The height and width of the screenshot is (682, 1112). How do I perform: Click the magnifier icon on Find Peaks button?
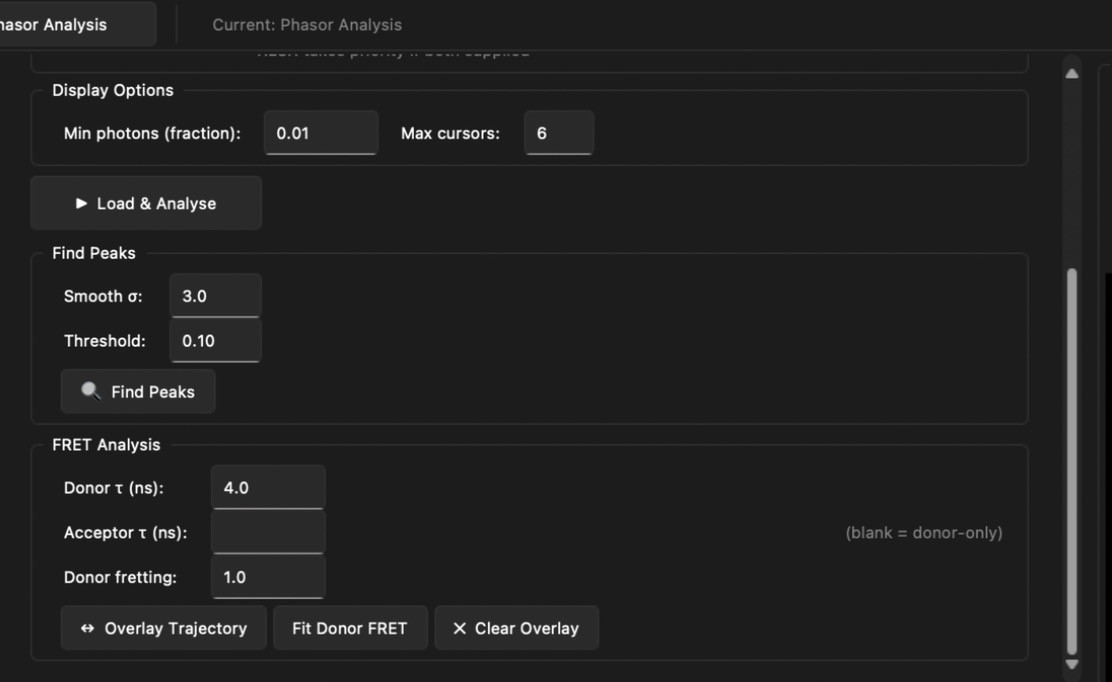click(91, 391)
